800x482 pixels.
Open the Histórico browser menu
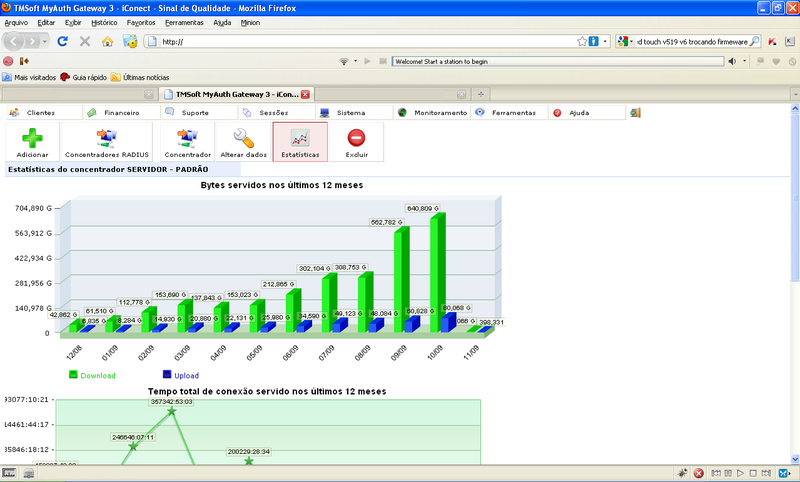(104, 22)
